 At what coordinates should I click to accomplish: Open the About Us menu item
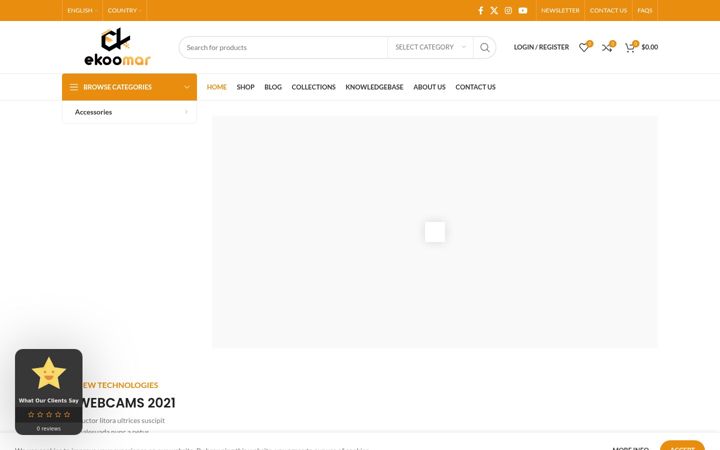coord(429,87)
